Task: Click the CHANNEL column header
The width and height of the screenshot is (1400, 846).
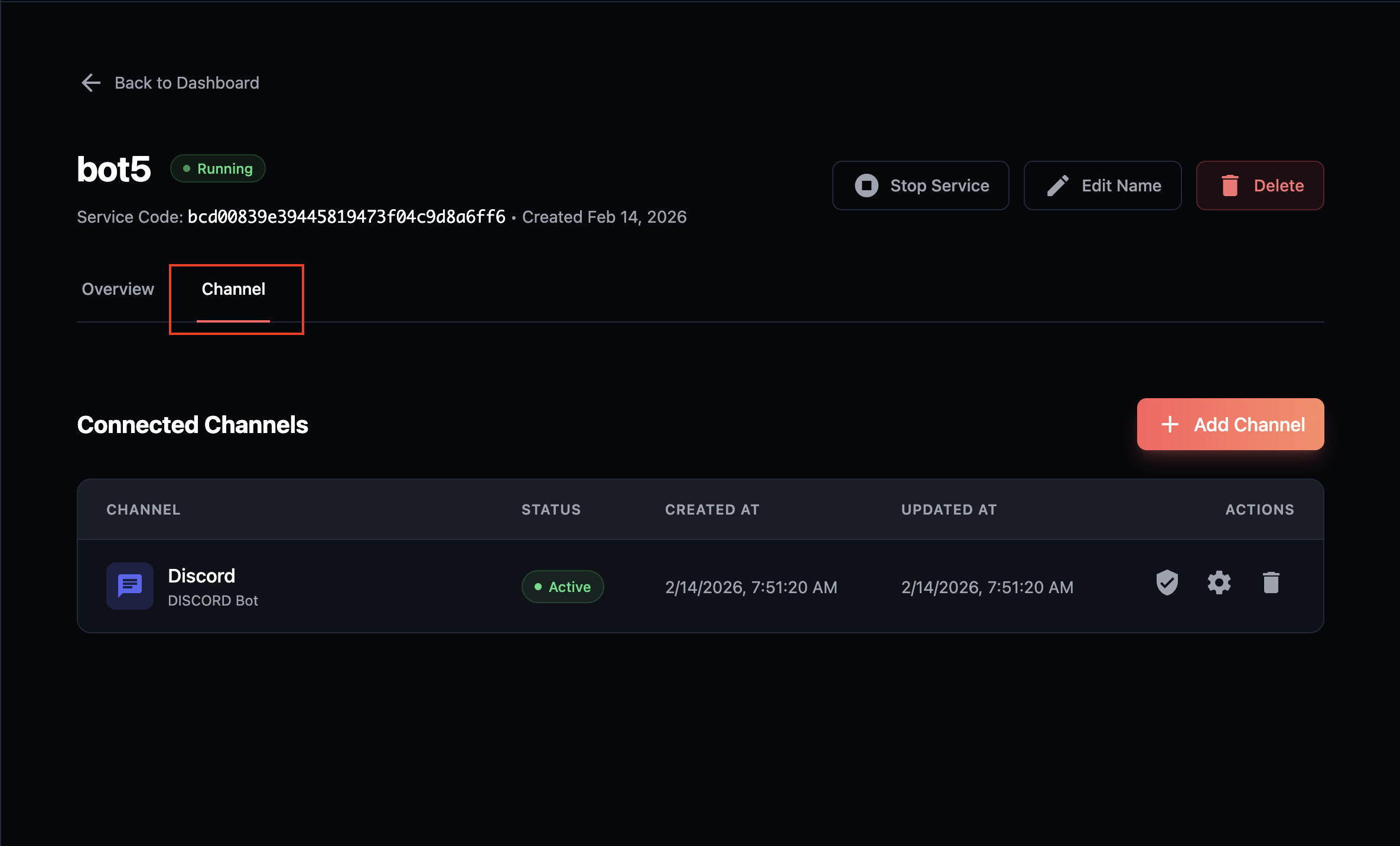Action: click(x=144, y=509)
